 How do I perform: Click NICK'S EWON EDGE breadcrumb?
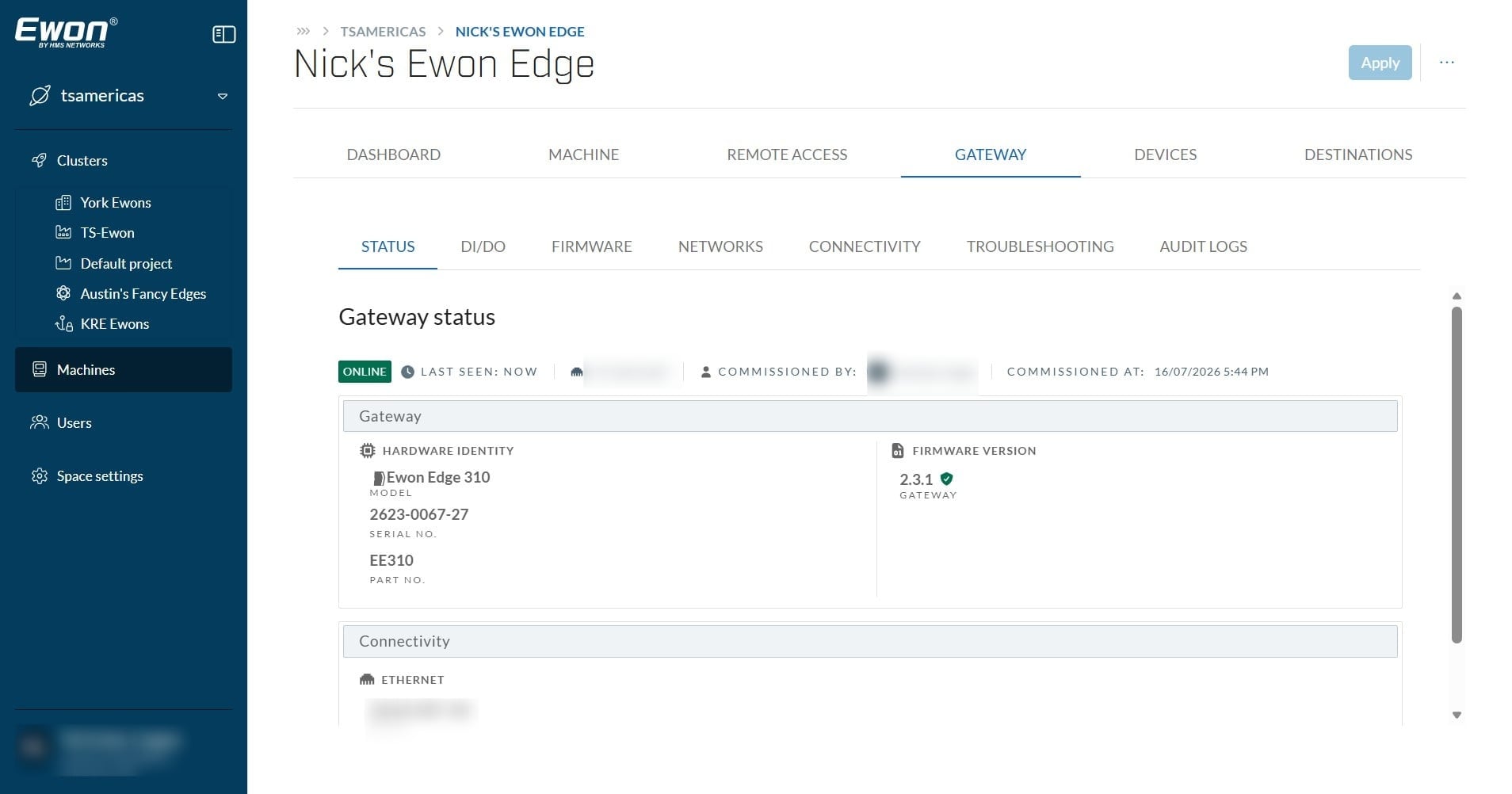pos(520,32)
